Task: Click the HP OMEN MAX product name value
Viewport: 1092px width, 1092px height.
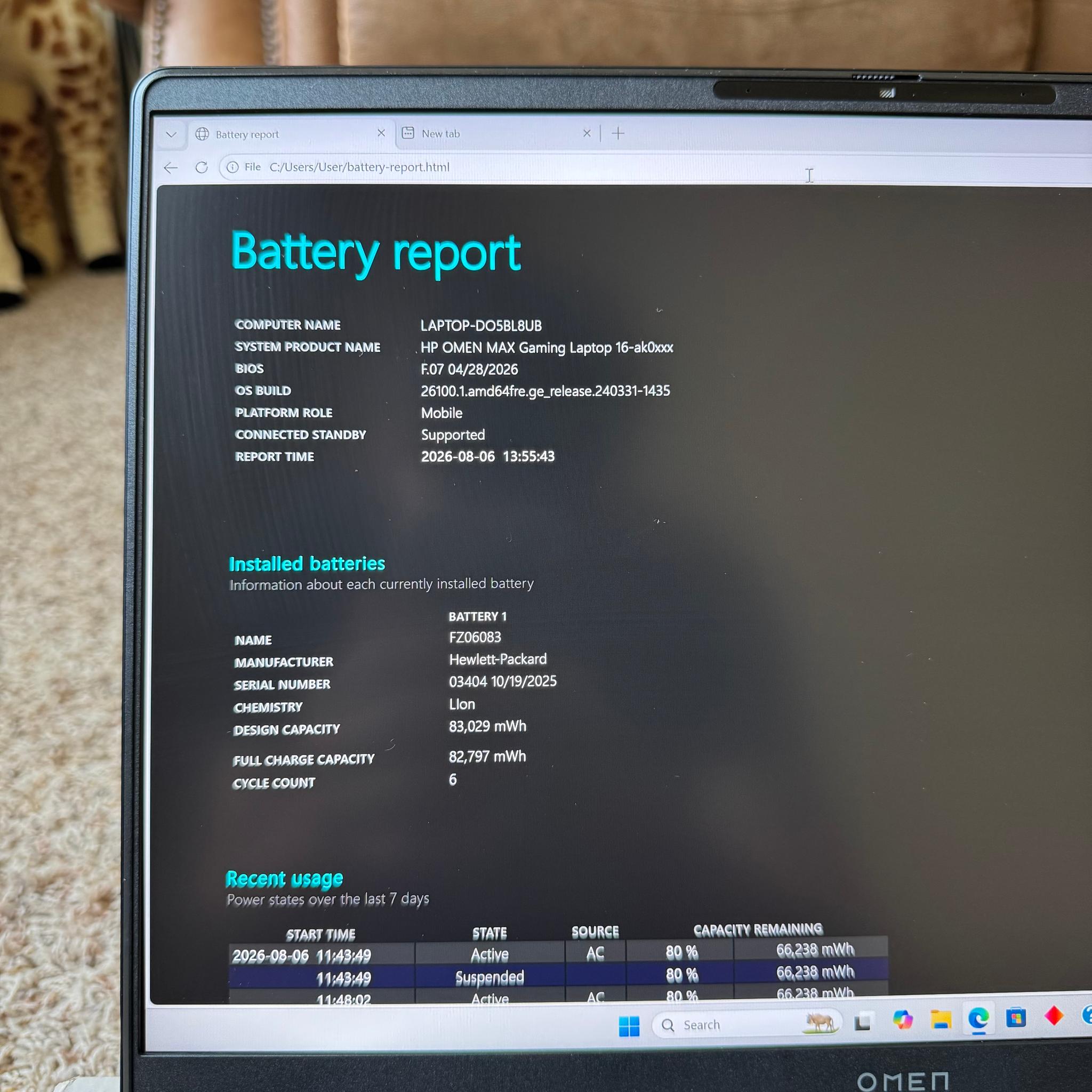Action: [x=547, y=348]
